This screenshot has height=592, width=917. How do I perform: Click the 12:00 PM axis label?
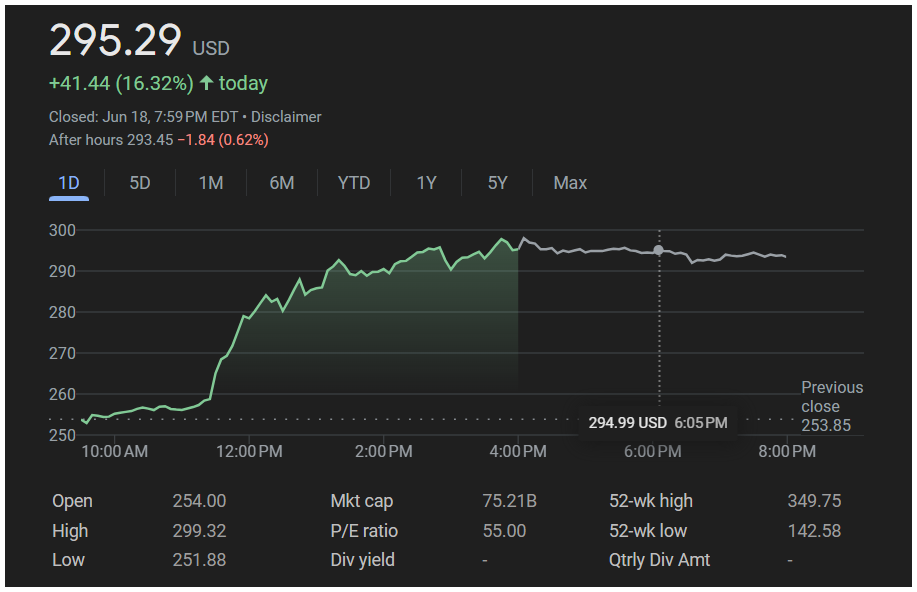point(249,452)
